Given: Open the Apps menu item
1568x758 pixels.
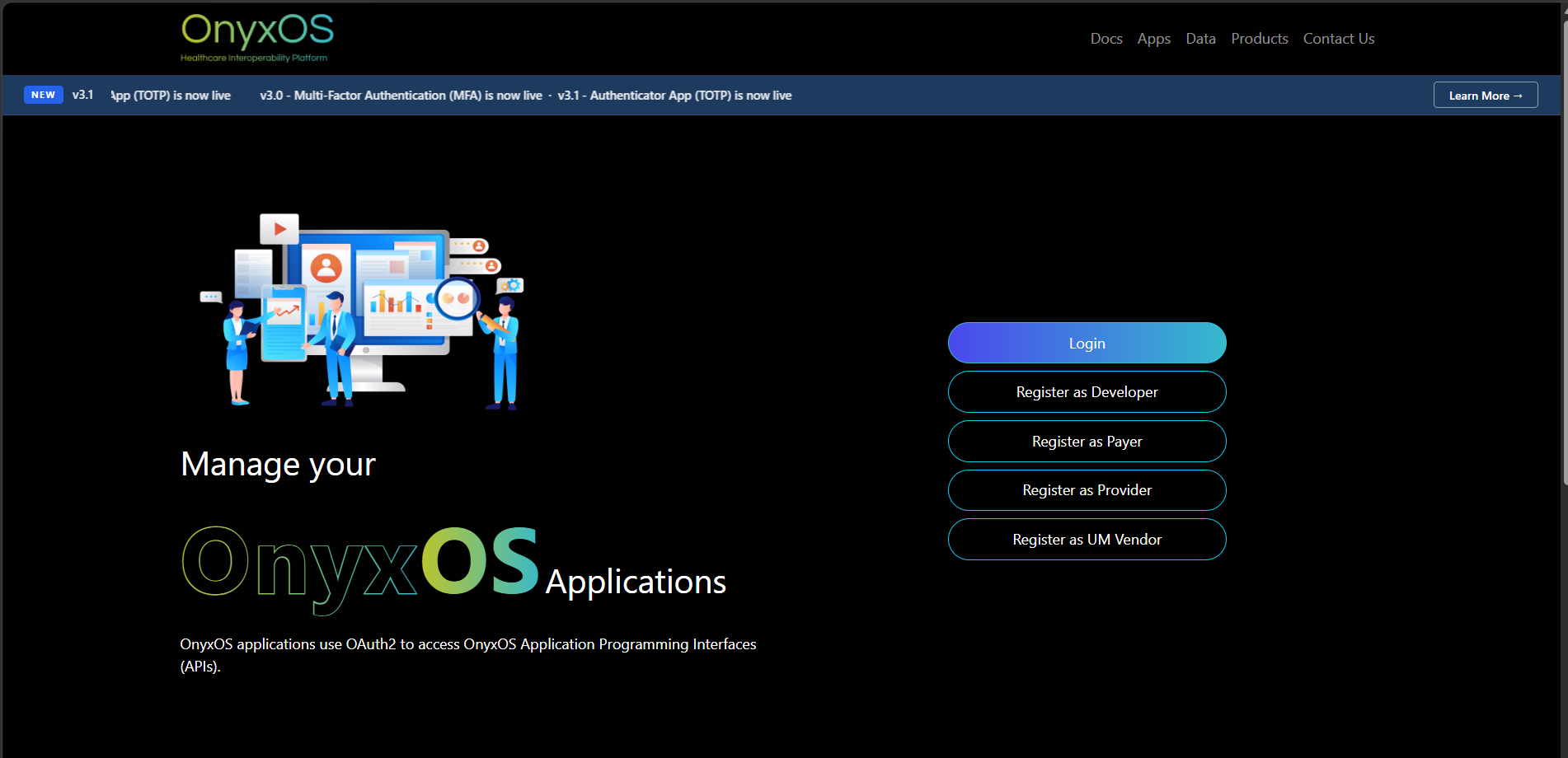Looking at the screenshot, I should point(1153,39).
